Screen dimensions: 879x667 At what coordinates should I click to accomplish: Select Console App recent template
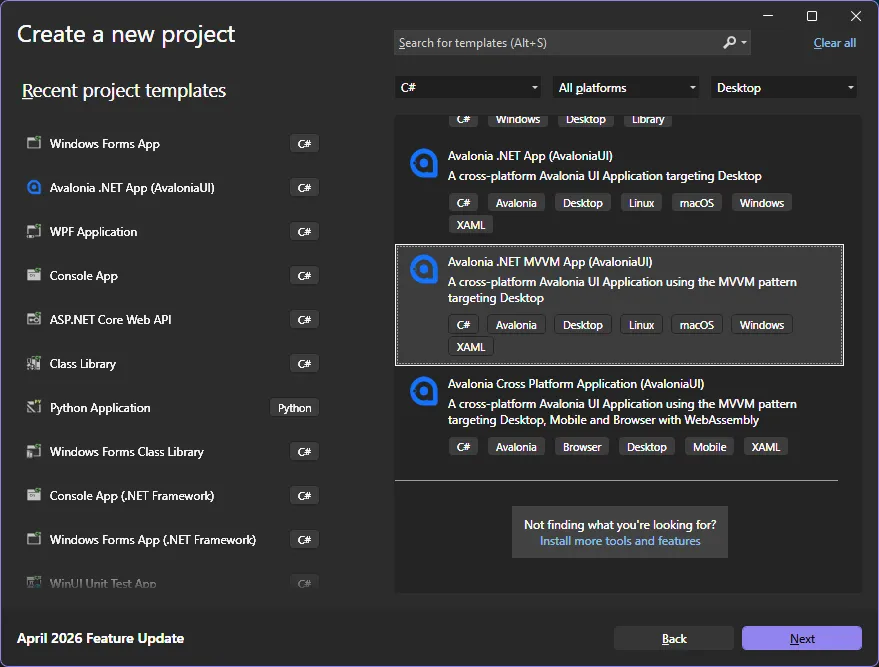[173, 276]
